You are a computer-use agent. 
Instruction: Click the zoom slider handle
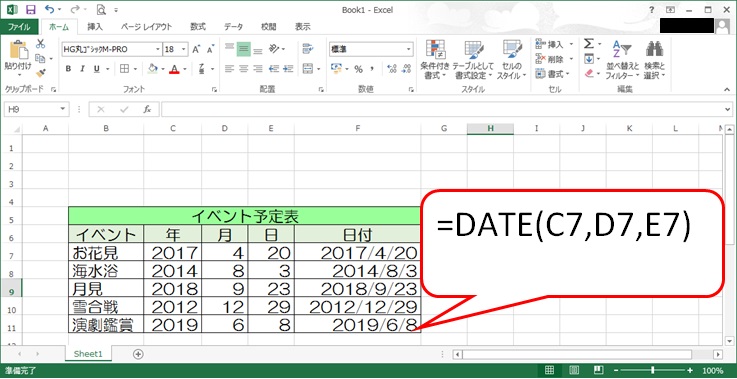click(x=652, y=370)
